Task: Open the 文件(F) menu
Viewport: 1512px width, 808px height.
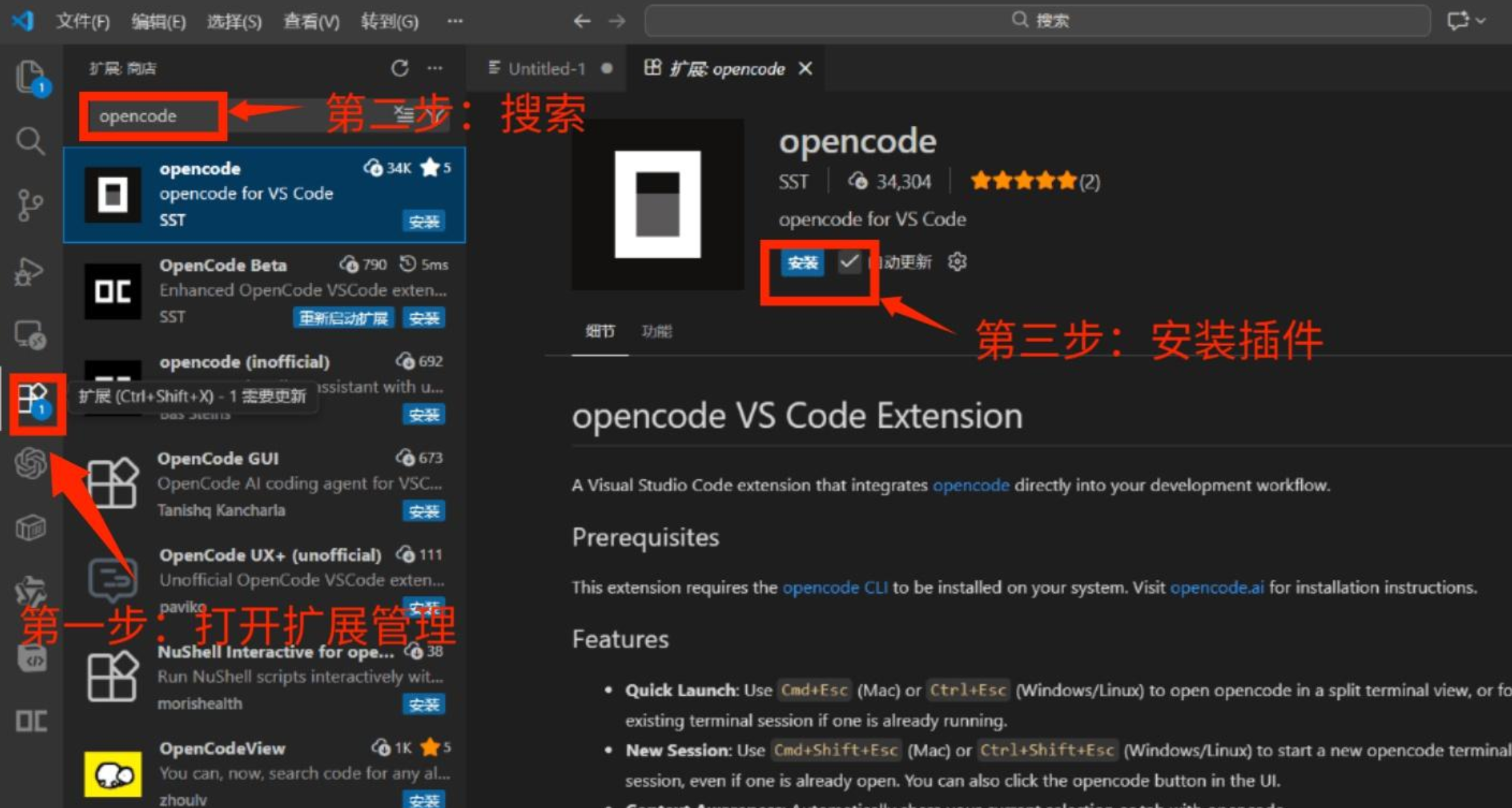Action: [x=82, y=21]
